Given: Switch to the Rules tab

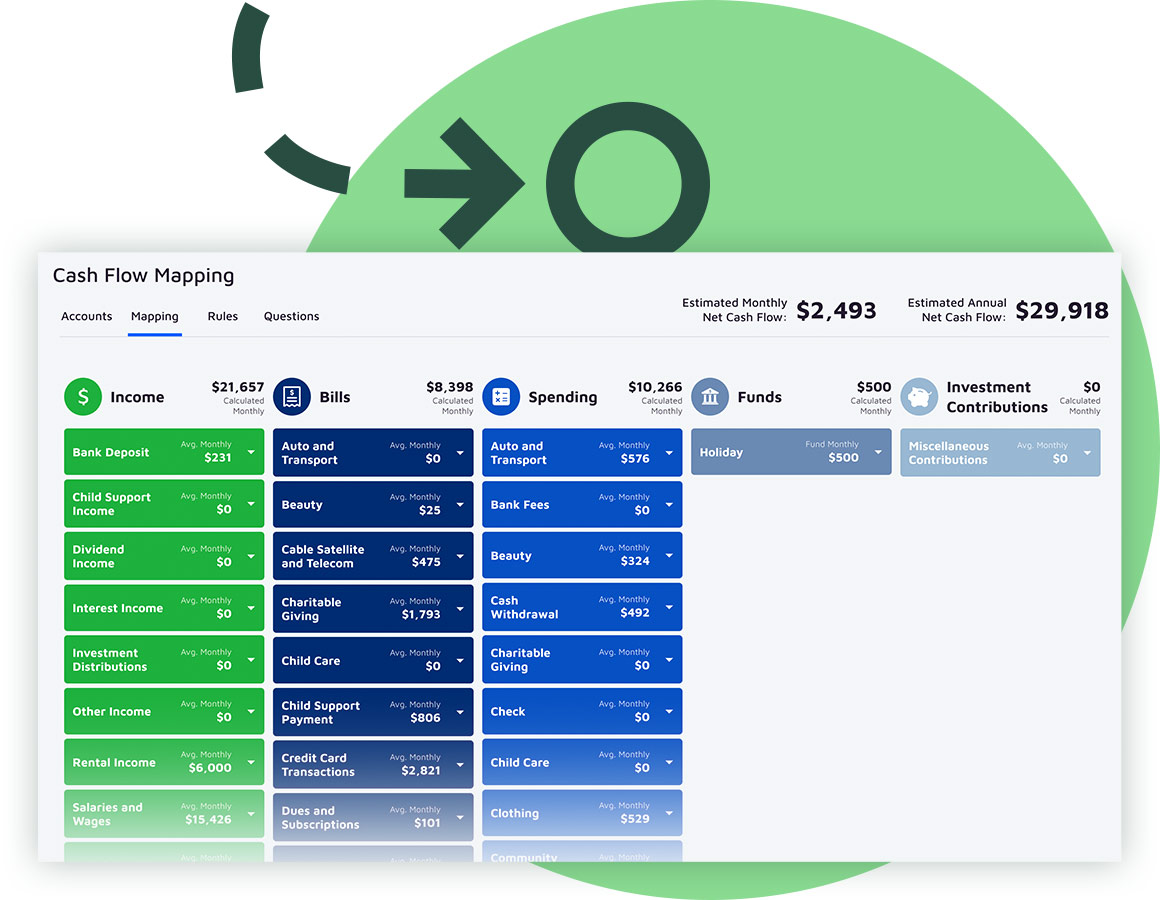Looking at the screenshot, I should (x=223, y=317).
